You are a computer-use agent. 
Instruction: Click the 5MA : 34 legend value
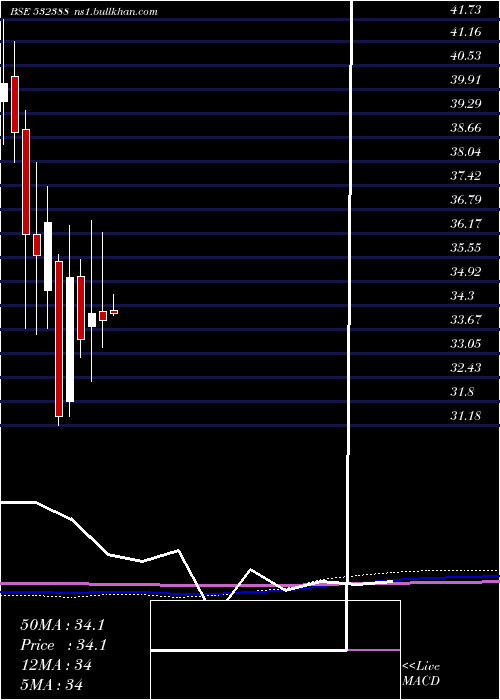point(51,685)
